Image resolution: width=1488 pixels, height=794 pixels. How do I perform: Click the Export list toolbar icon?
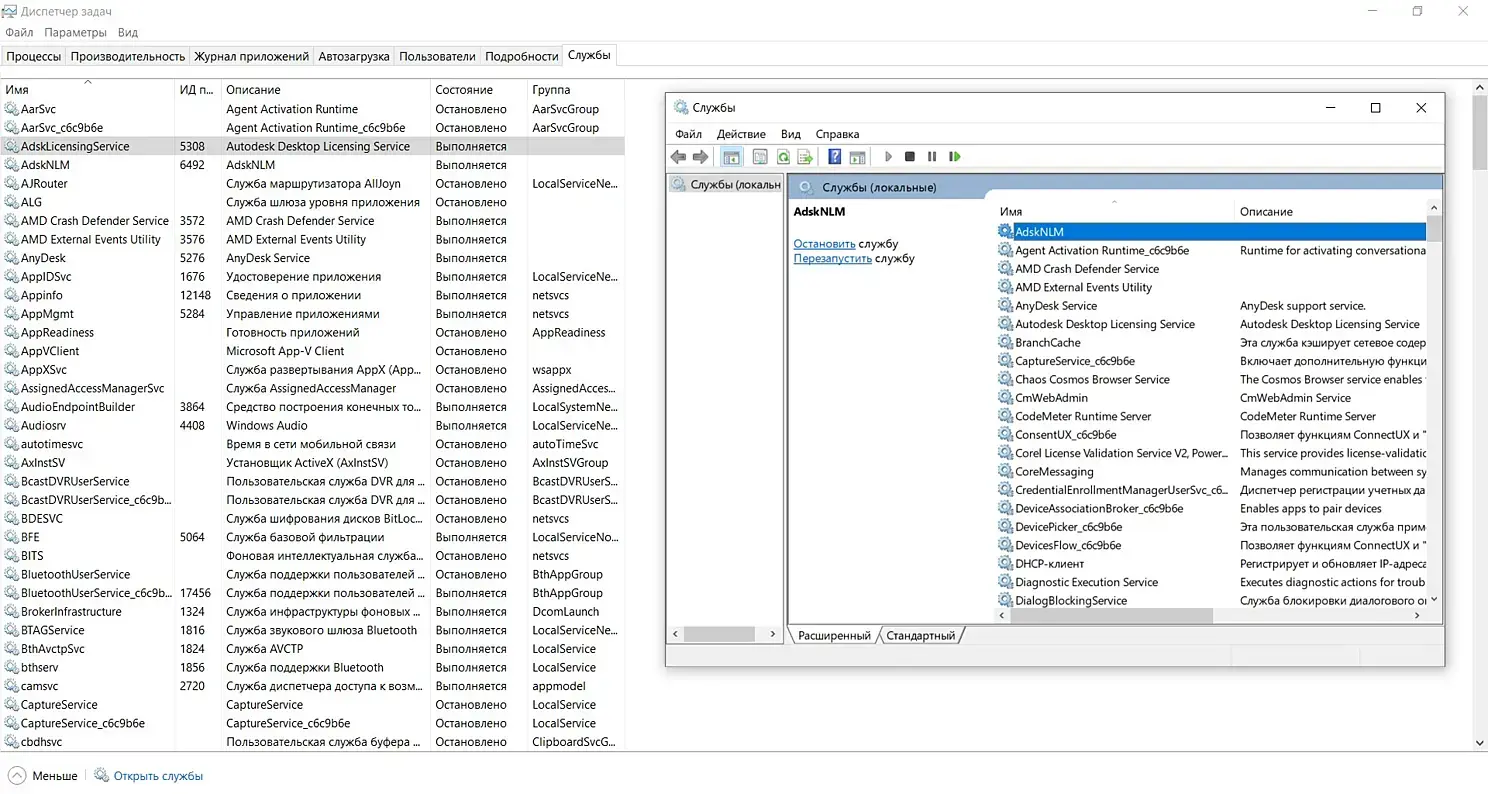point(805,157)
